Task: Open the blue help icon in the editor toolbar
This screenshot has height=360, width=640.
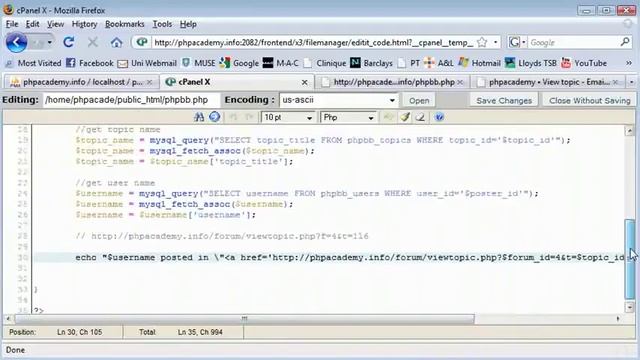Action: click(439, 117)
